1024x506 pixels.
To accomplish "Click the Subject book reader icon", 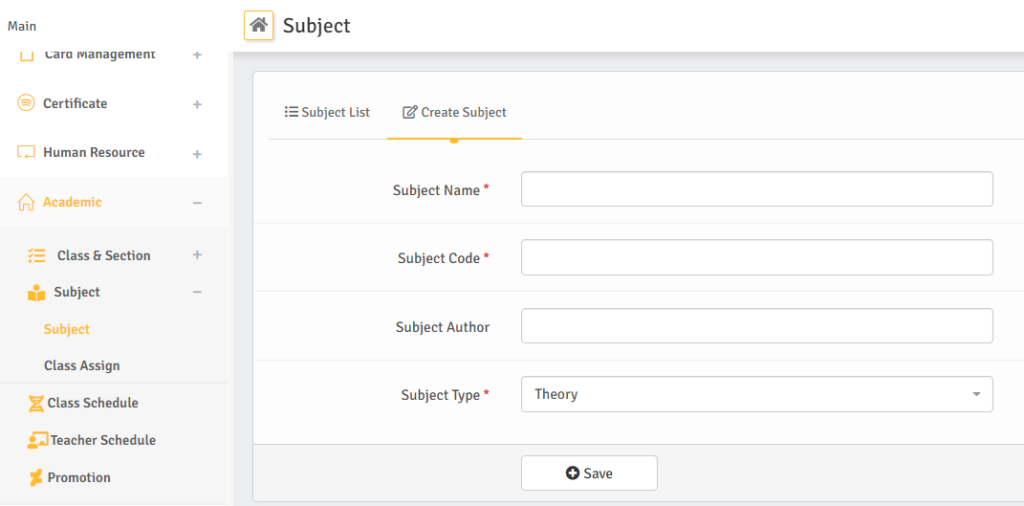I will point(36,293).
